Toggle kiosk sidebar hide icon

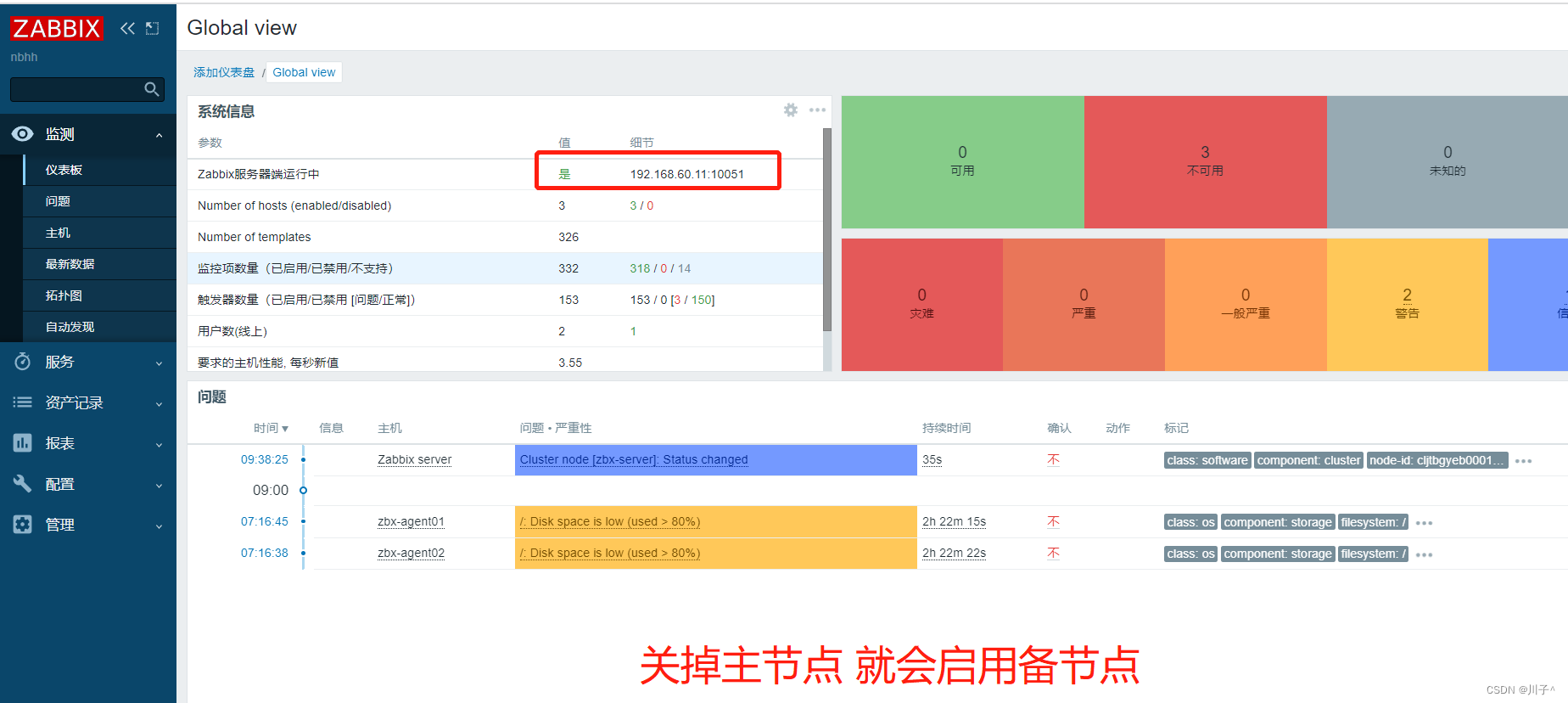click(x=153, y=28)
